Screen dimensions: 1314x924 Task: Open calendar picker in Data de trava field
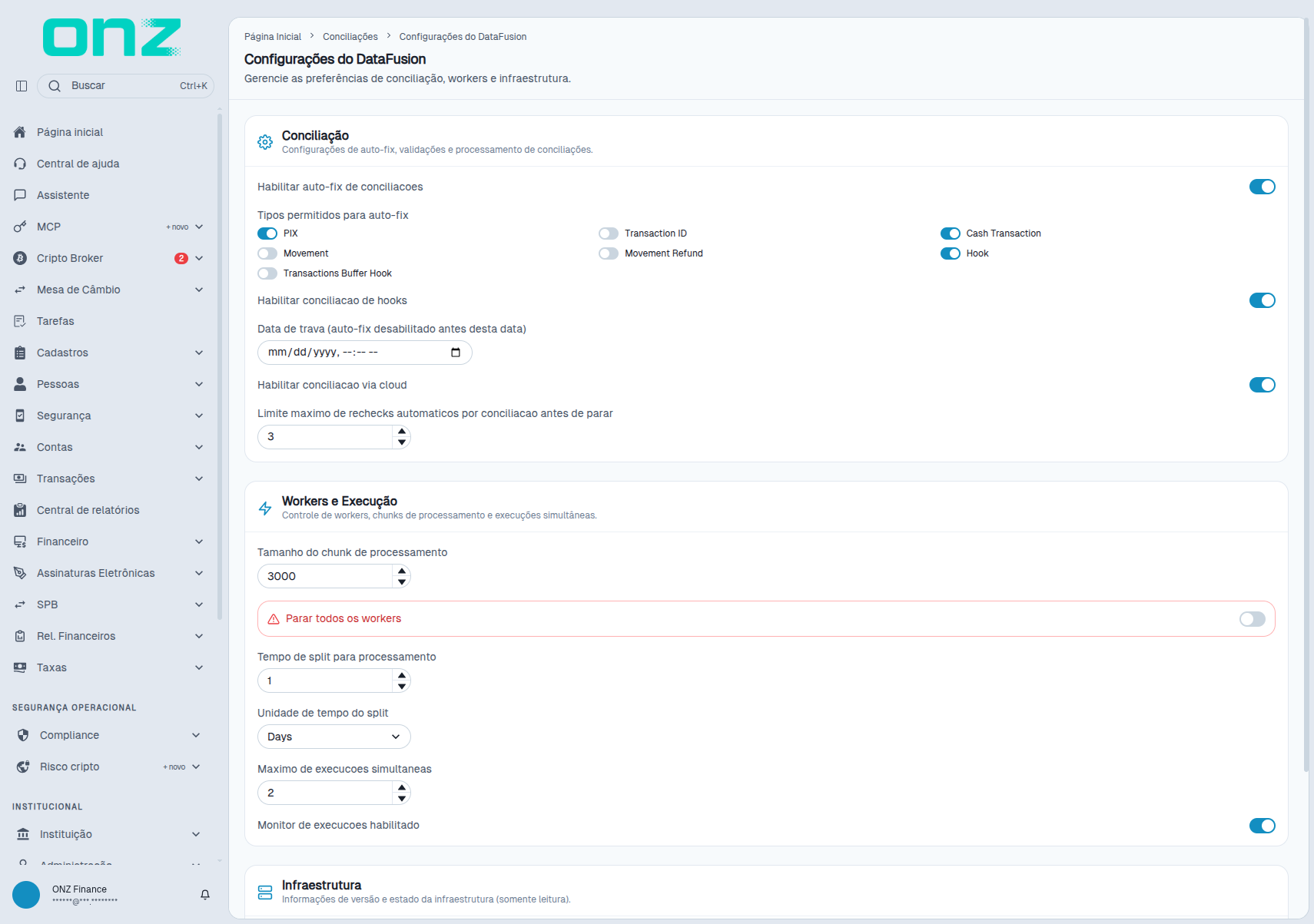[456, 353]
